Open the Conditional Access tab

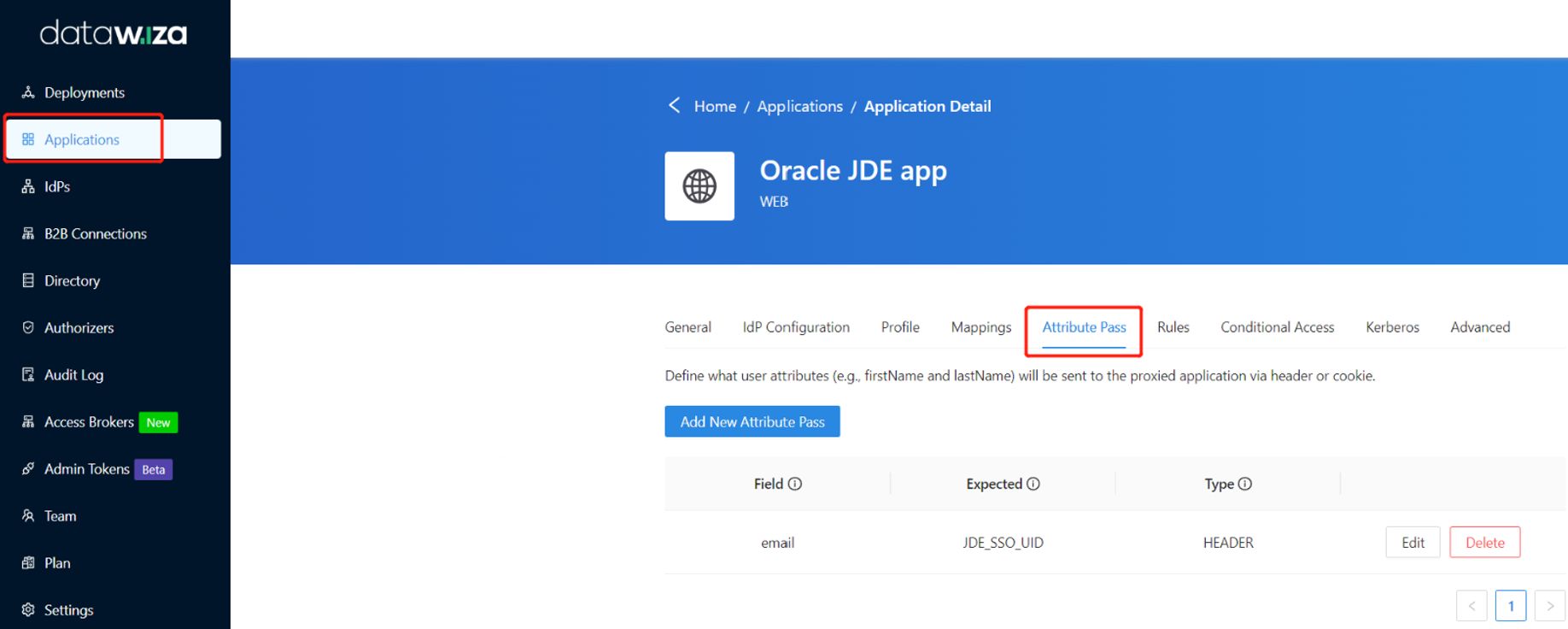point(1277,327)
